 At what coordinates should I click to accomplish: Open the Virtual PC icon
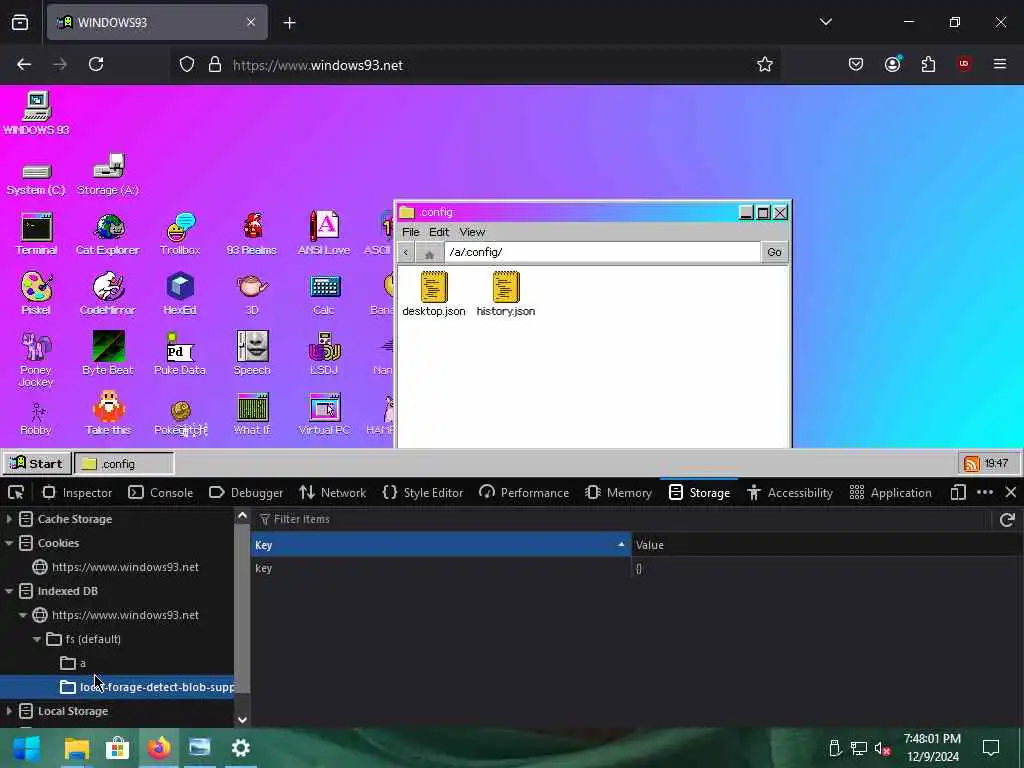pos(324,413)
